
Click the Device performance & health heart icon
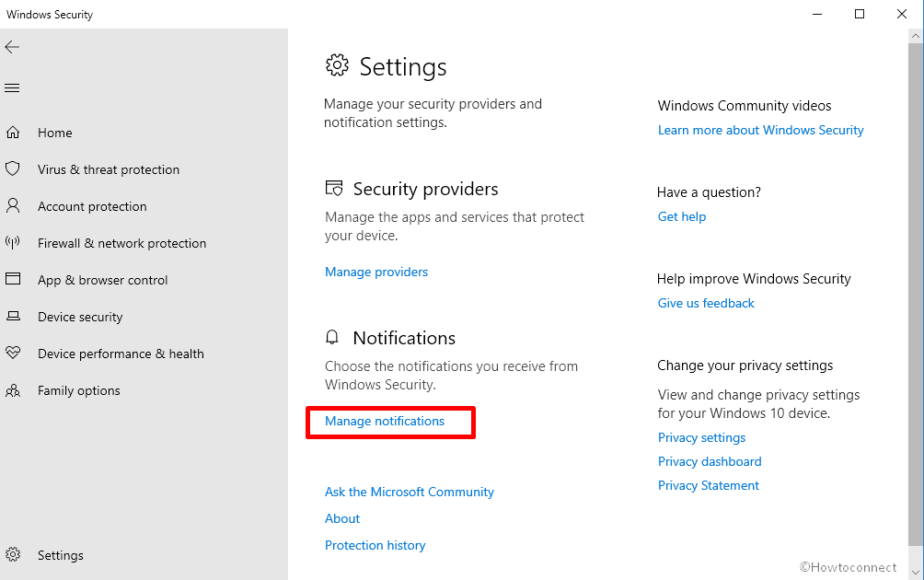(x=14, y=353)
